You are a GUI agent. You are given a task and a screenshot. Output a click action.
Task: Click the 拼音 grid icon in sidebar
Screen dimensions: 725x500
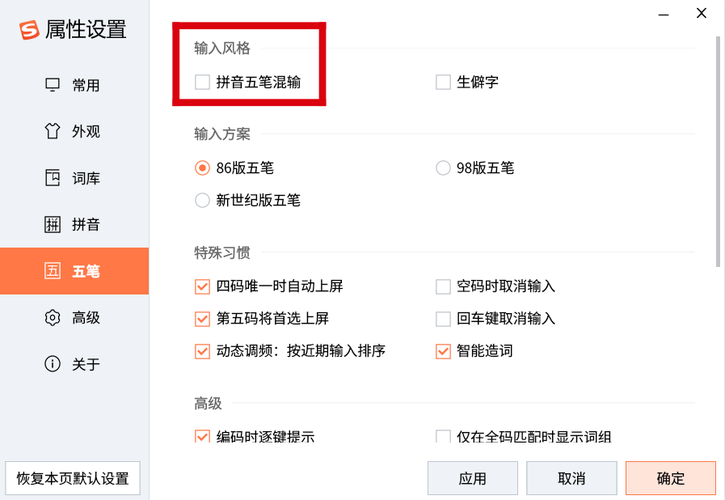[x=52, y=224]
